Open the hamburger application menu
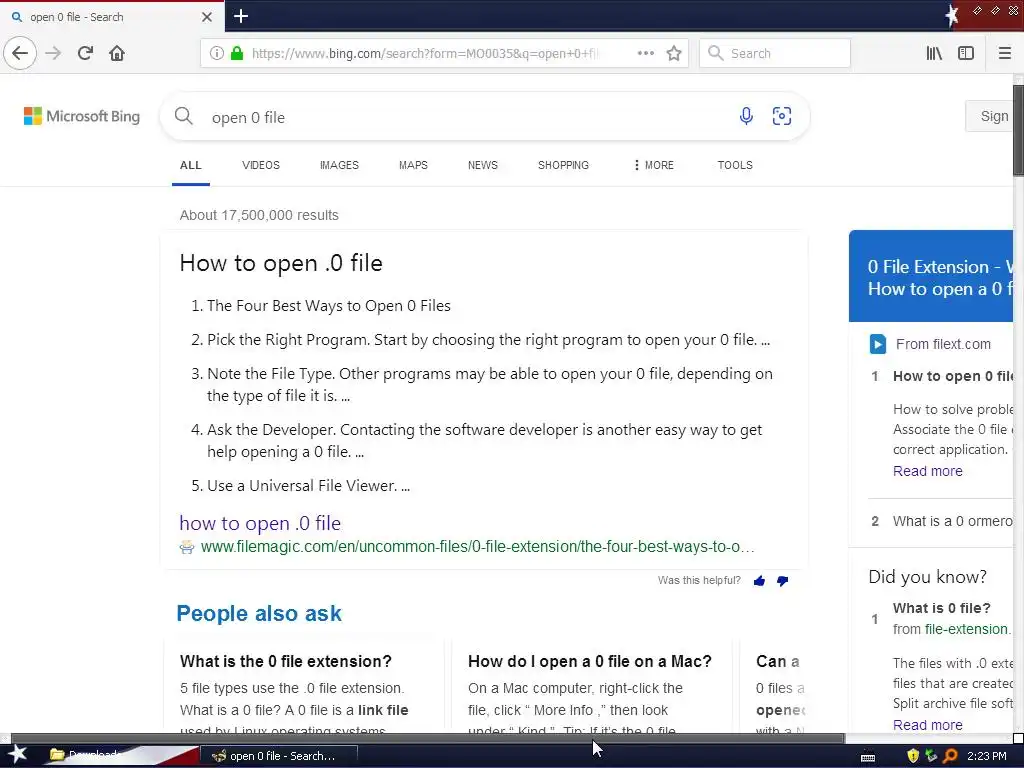The height and width of the screenshot is (768, 1024). click(x=1004, y=54)
